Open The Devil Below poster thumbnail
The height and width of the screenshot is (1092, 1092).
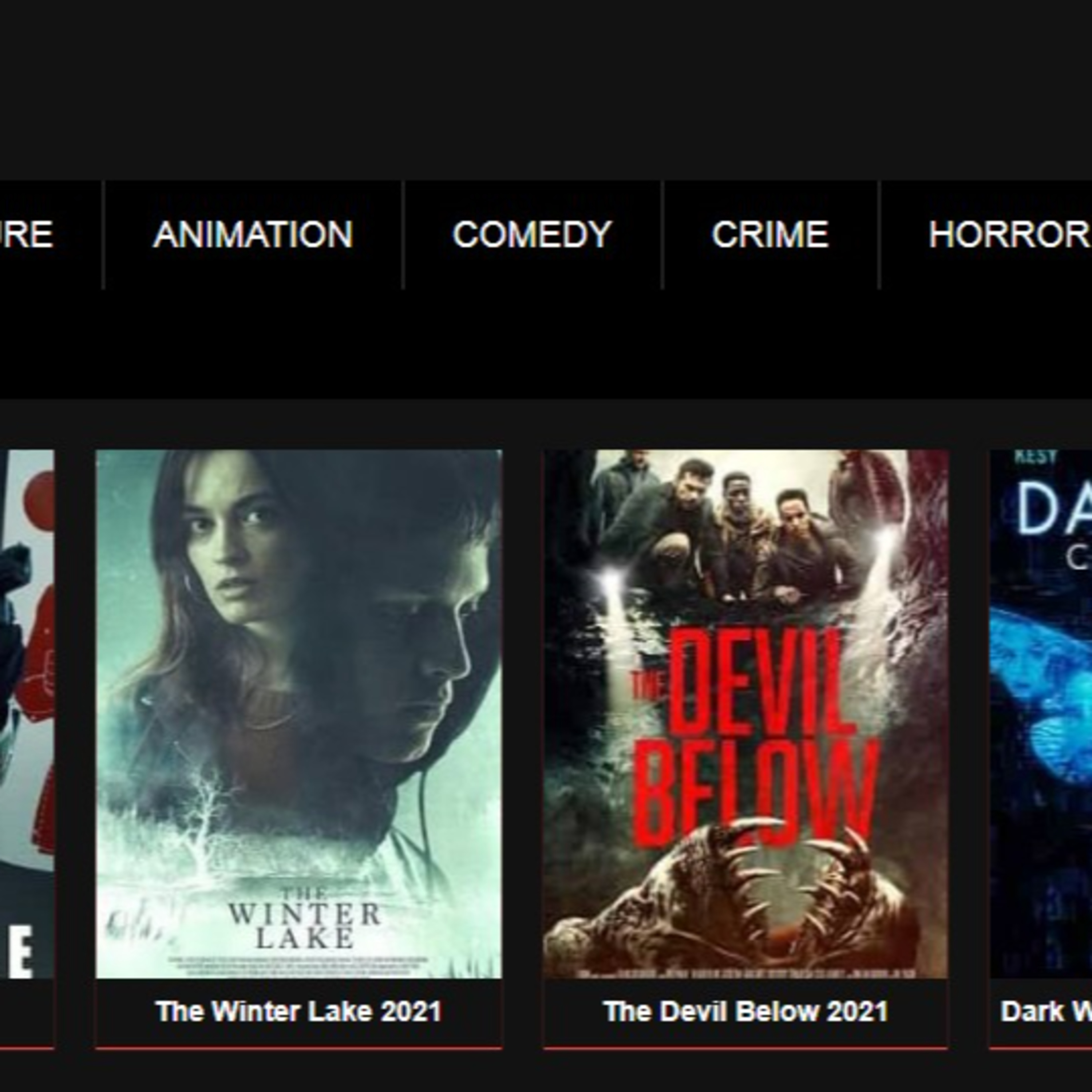745,714
